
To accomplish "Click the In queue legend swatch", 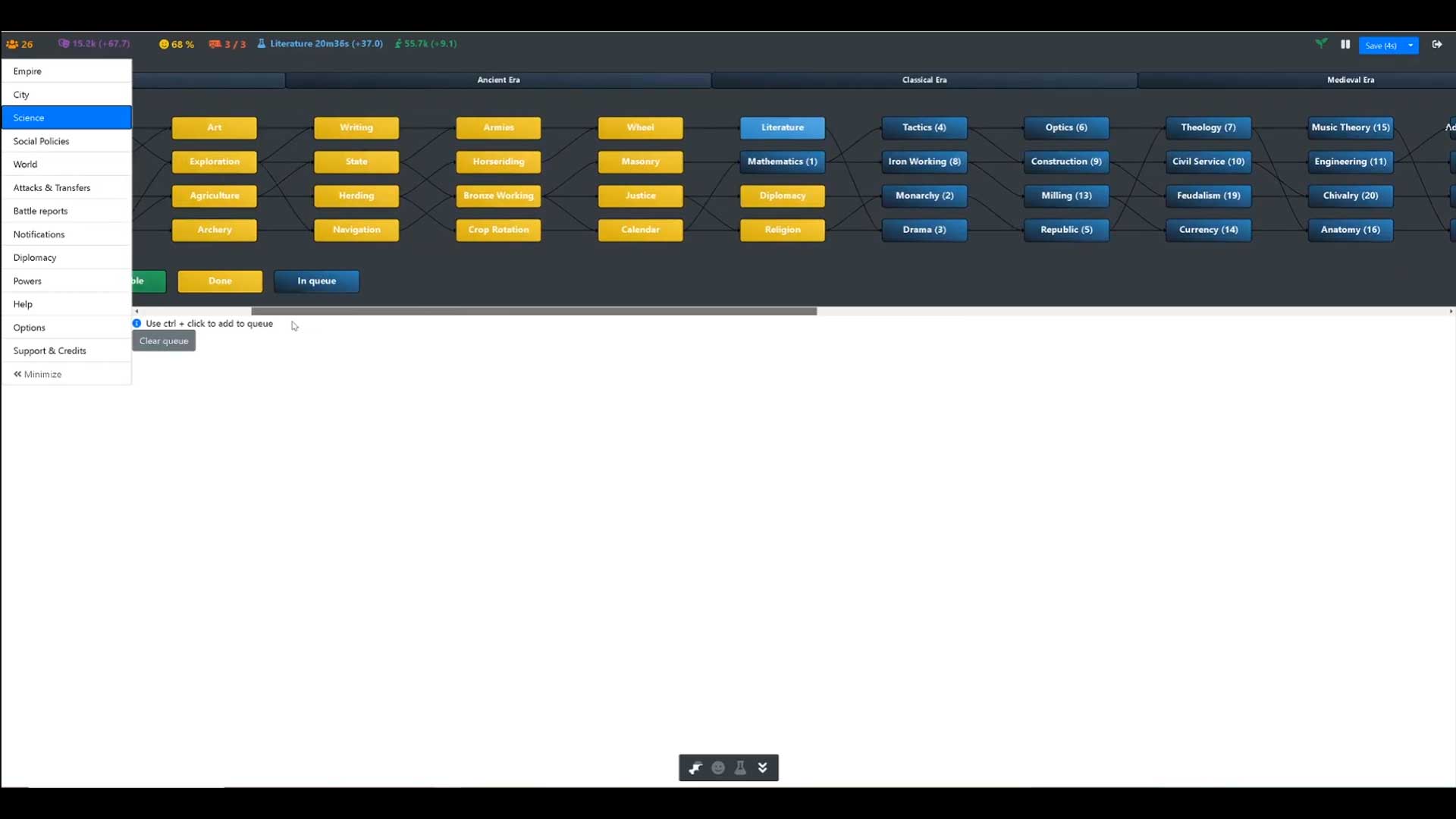I will (x=316, y=281).
